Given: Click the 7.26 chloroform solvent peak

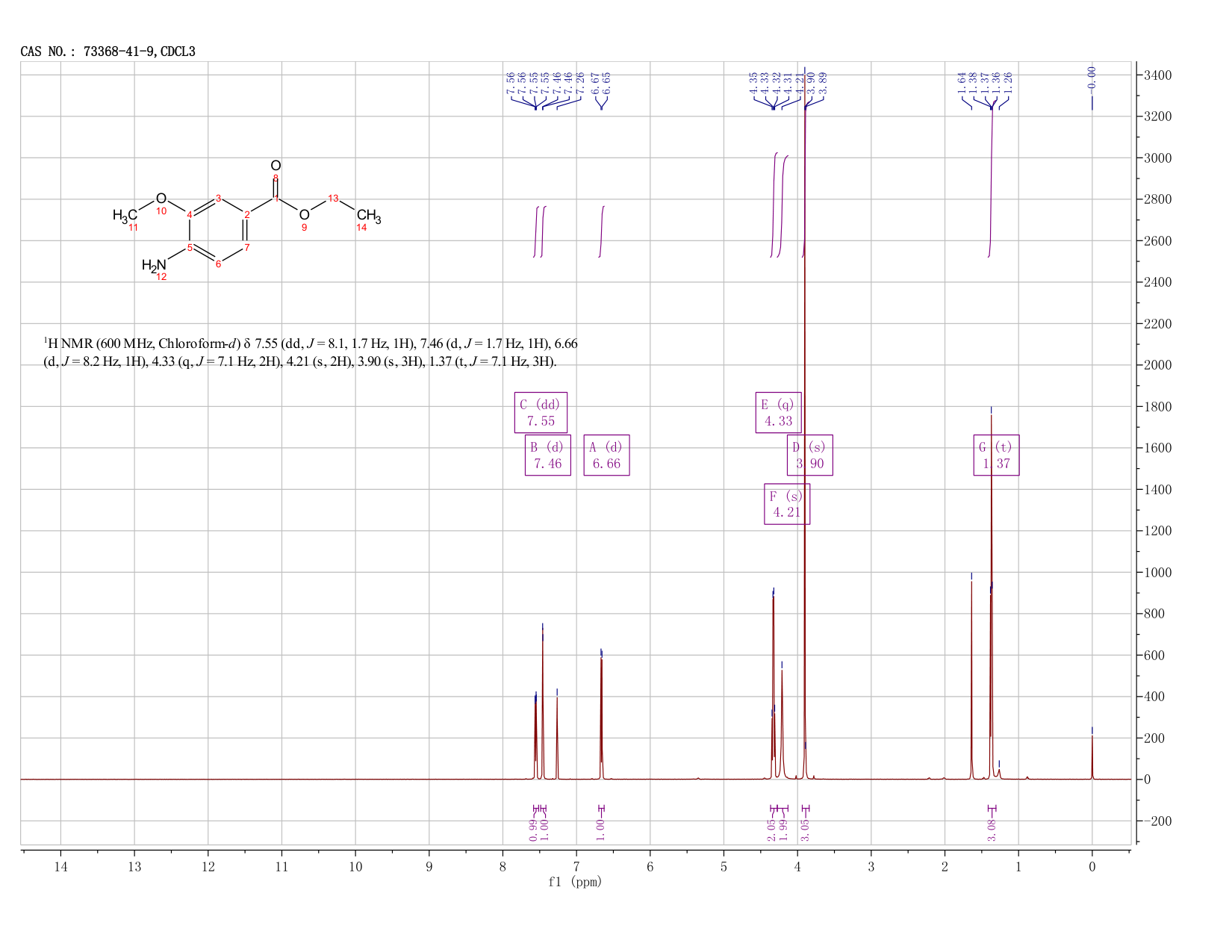Looking at the screenshot, I should pyautogui.click(x=557, y=739).
